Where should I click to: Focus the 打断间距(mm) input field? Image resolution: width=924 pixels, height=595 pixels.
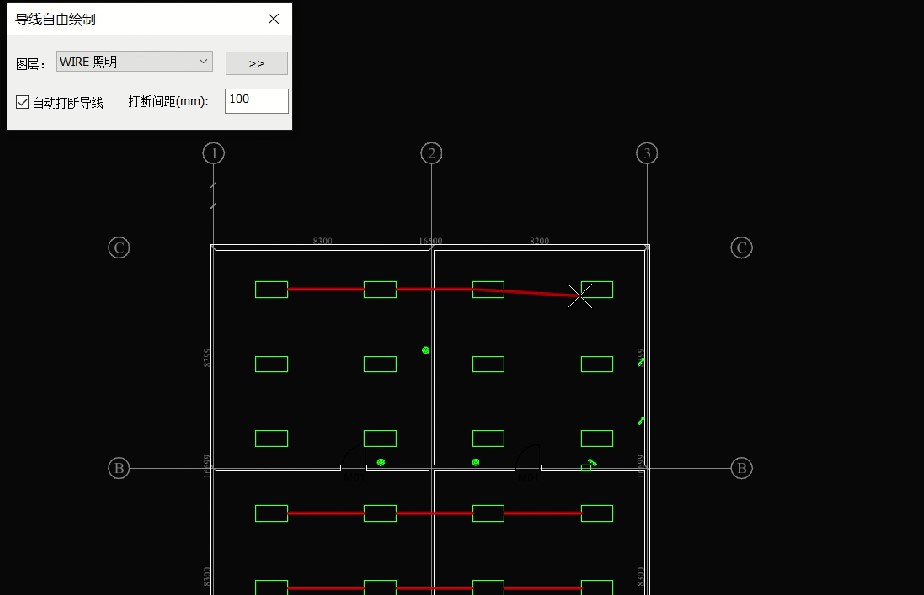coord(257,100)
